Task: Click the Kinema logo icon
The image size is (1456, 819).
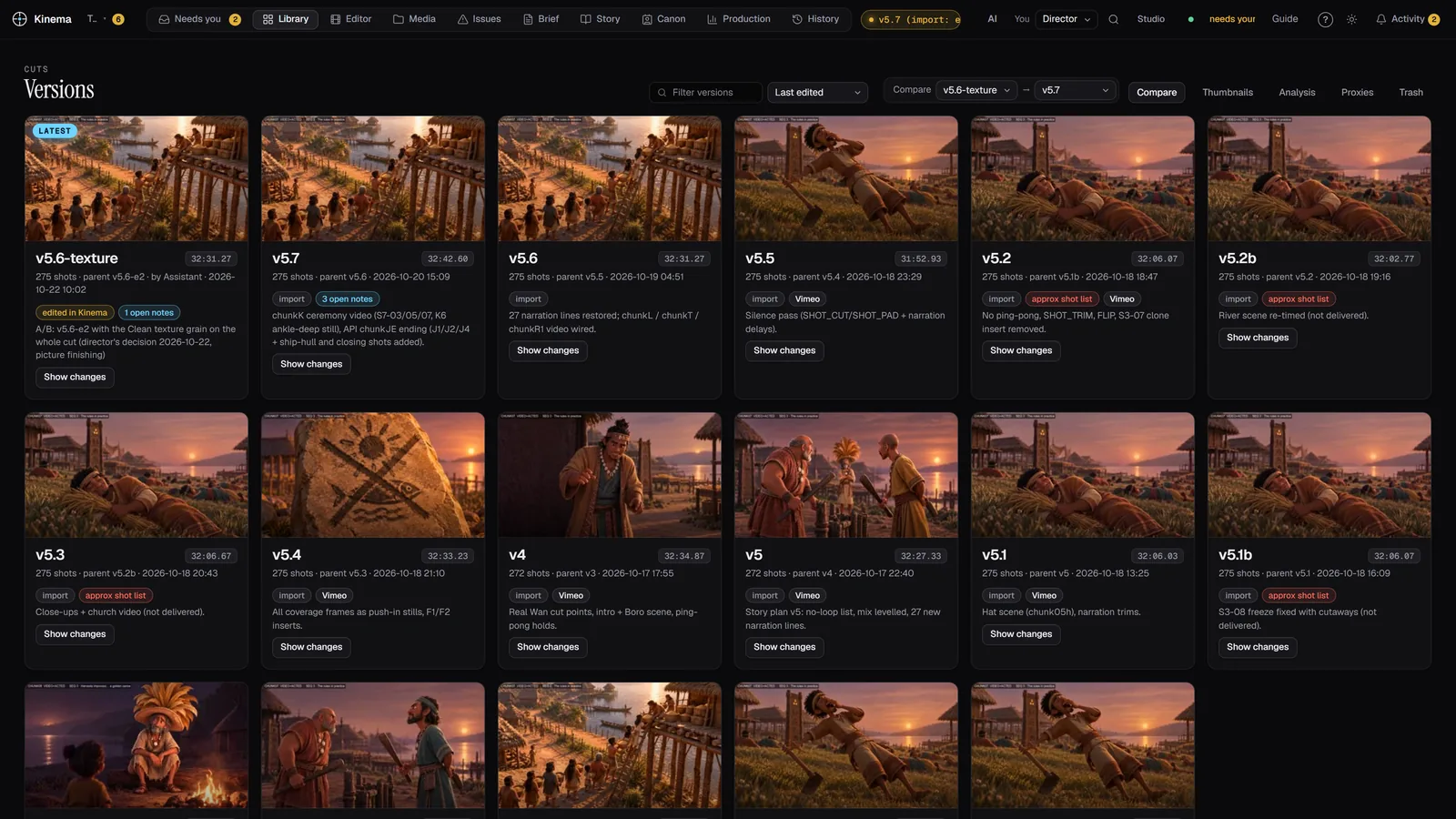Action: 19,19
